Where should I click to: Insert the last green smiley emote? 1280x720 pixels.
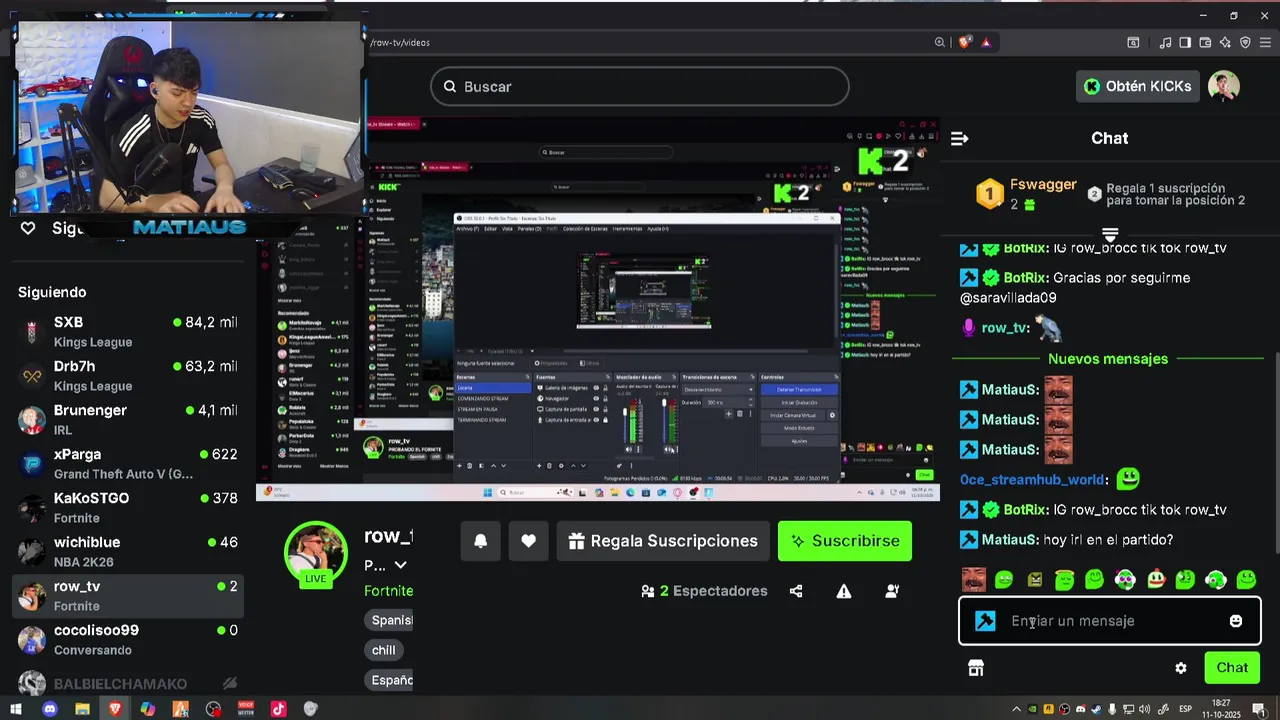pyautogui.click(x=1246, y=579)
